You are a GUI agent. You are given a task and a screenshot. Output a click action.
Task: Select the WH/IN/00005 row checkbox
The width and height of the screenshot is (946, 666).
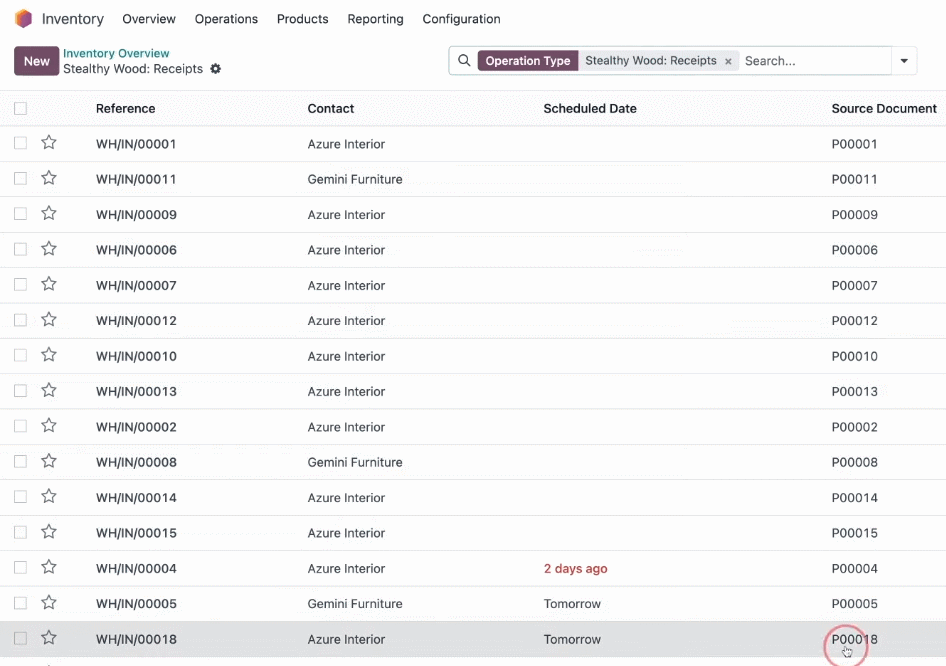(21, 603)
